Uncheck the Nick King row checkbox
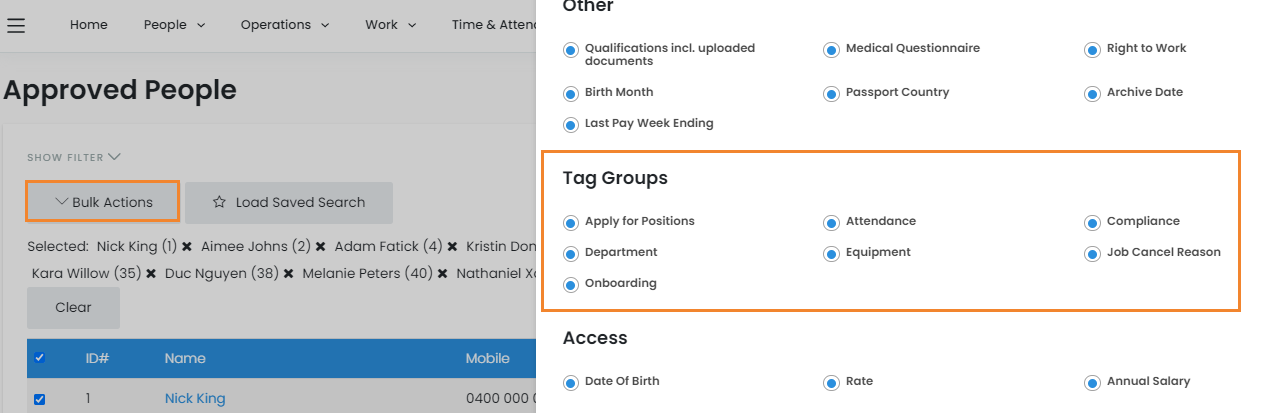The width and height of the screenshot is (1288, 413). coord(40,399)
